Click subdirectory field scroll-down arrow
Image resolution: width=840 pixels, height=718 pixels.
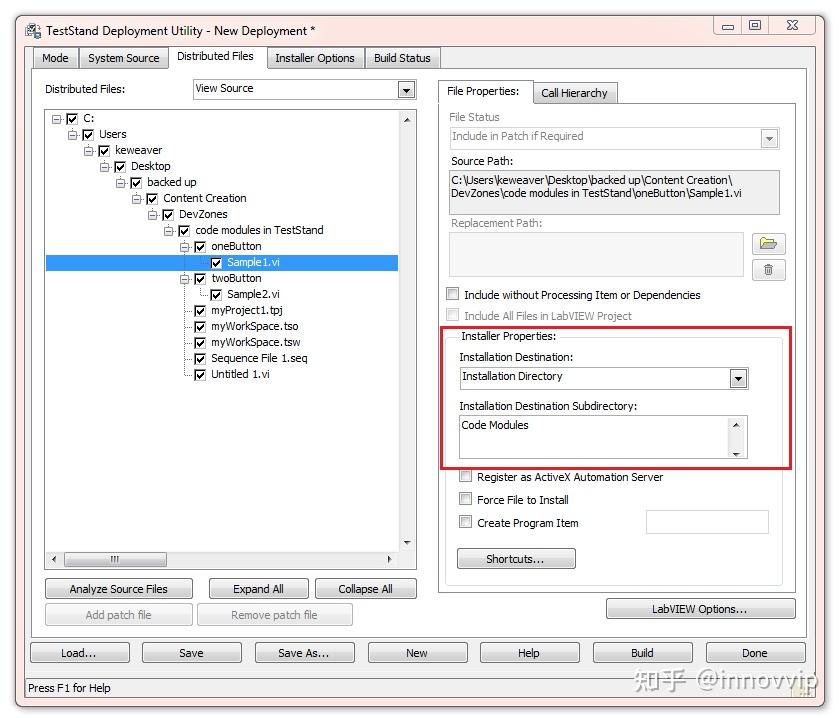pyautogui.click(x=737, y=453)
